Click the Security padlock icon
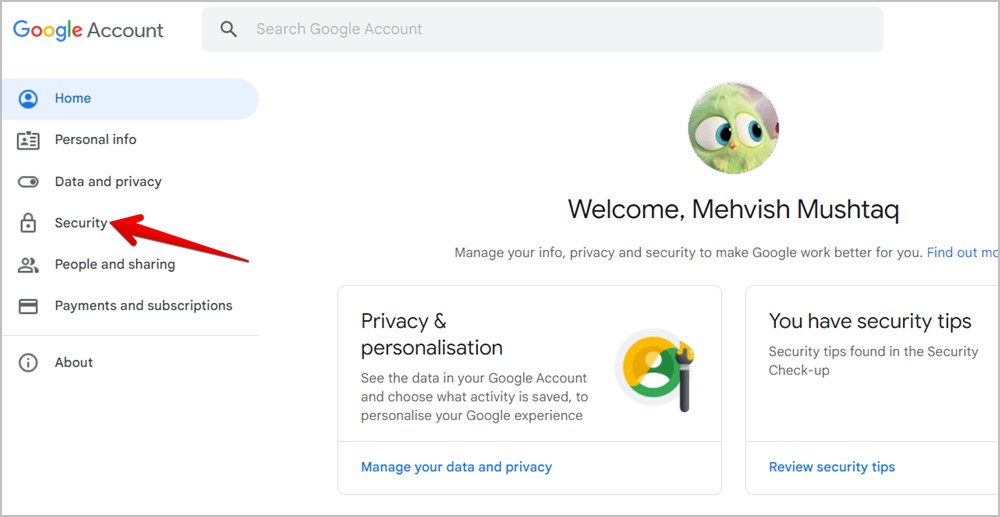The width and height of the screenshot is (1000, 517). point(28,223)
